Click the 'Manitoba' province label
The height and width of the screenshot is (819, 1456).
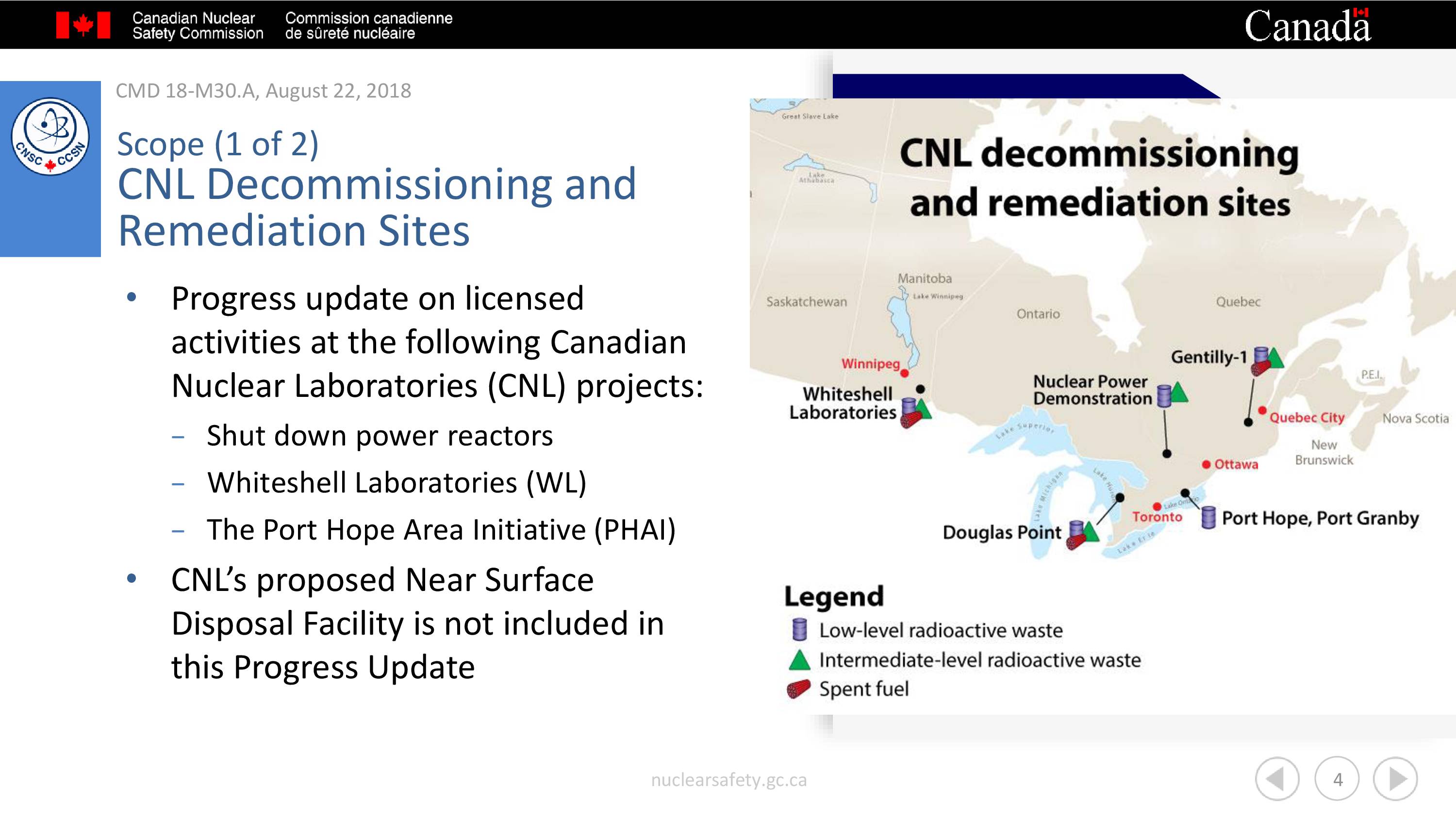pos(925,278)
